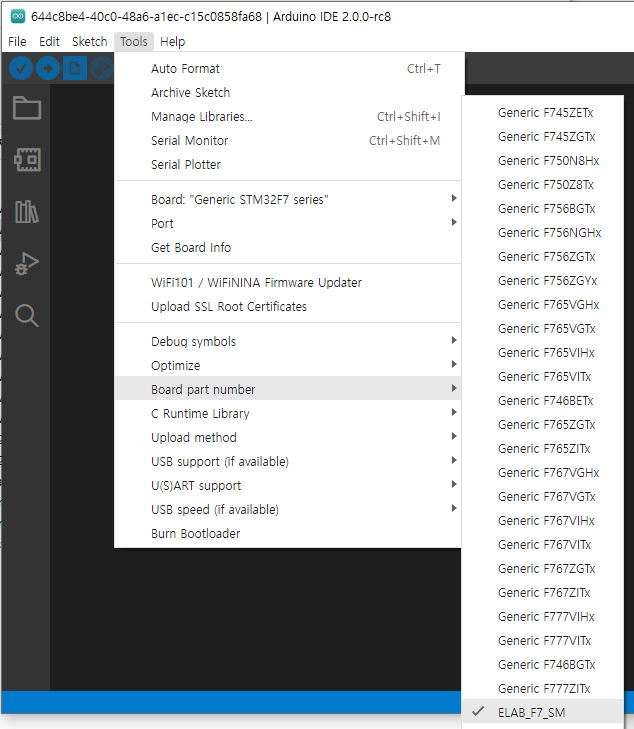Open the Search magnifier sidebar icon
The image size is (634, 729).
point(26,316)
